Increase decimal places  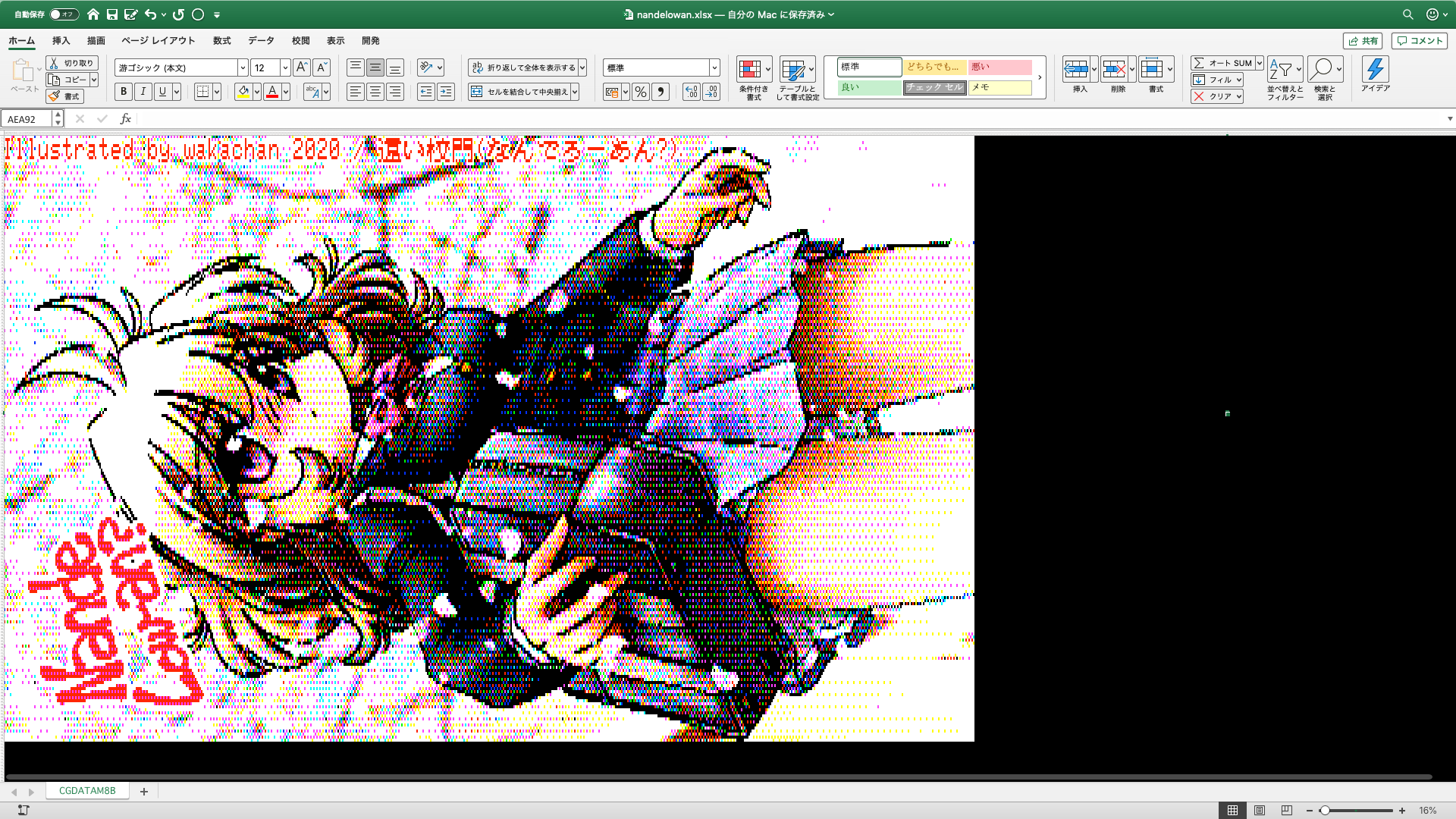click(x=691, y=92)
